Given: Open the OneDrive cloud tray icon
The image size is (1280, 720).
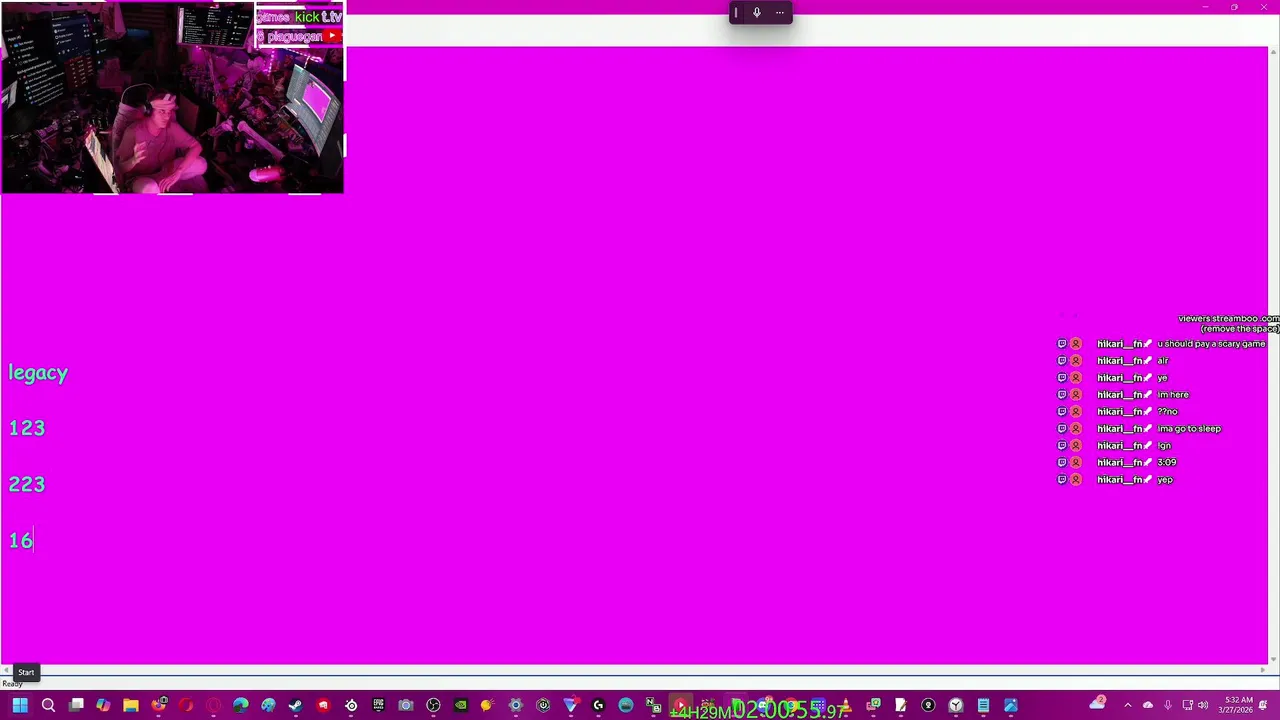Looking at the screenshot, I should tap(1148, 705).
